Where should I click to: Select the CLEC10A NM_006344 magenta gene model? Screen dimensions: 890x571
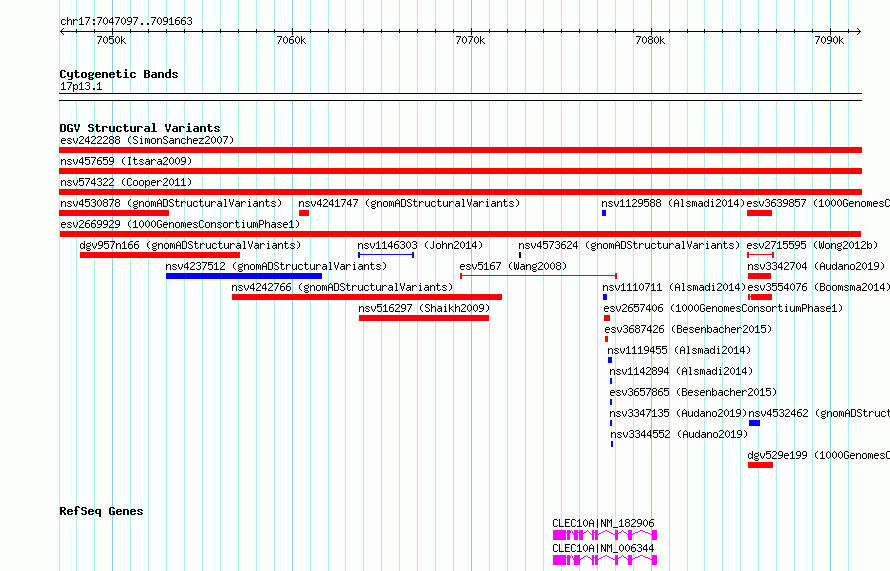click(605, 560)
